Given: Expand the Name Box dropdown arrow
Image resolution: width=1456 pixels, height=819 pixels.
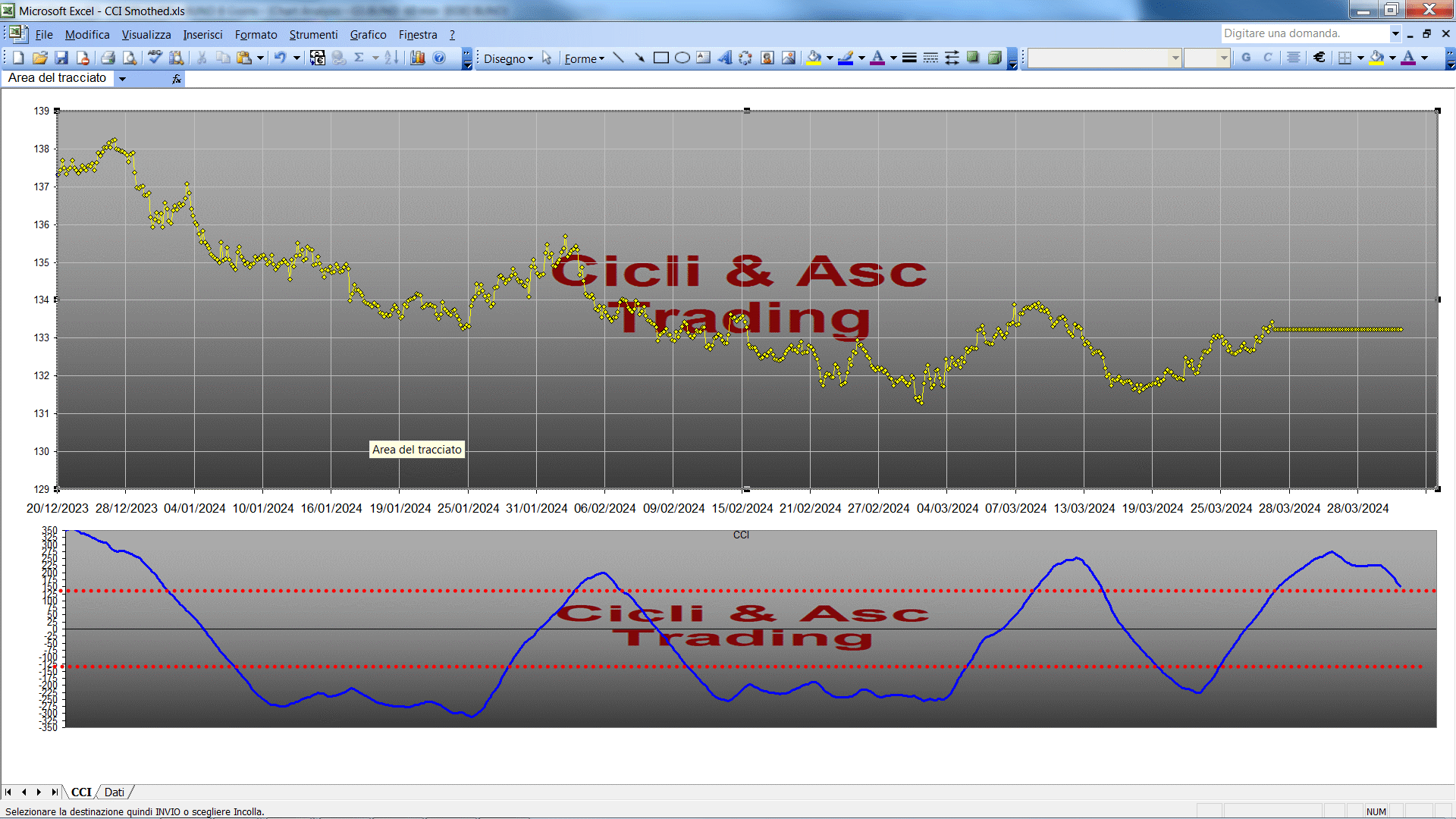Looking at the screenshot, I should point(122,78).
